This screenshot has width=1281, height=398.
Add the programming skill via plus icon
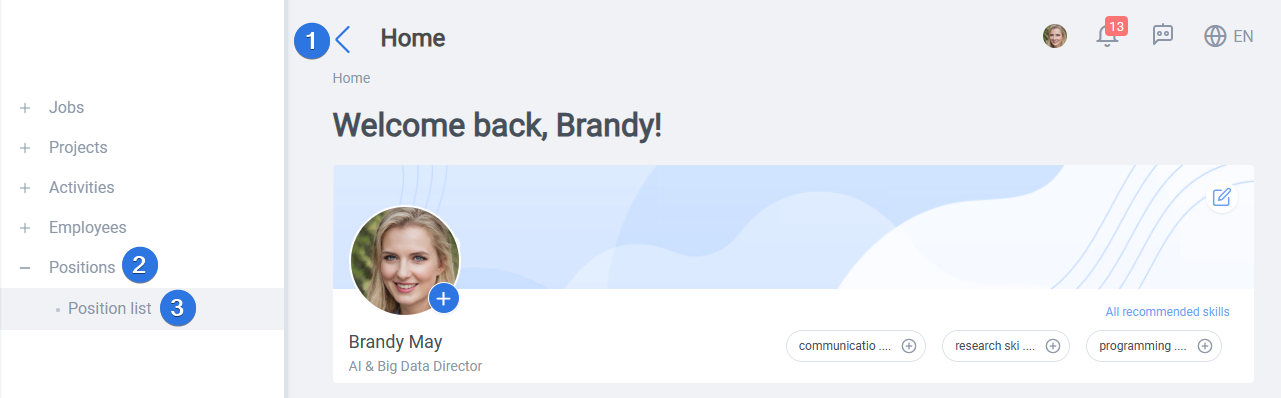[x=1205, y=346]
